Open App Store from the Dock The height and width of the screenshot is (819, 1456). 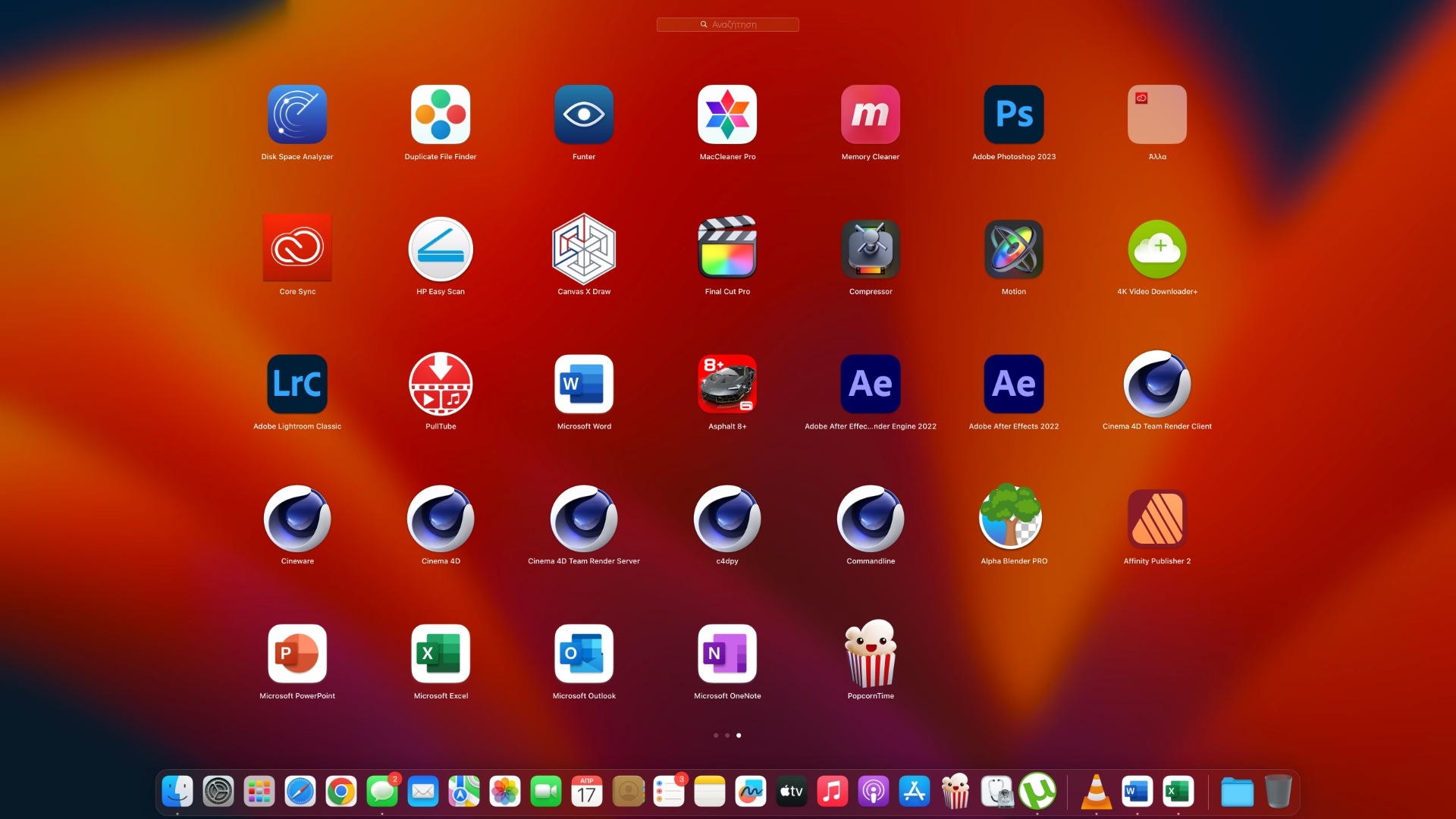coord(915,792)
